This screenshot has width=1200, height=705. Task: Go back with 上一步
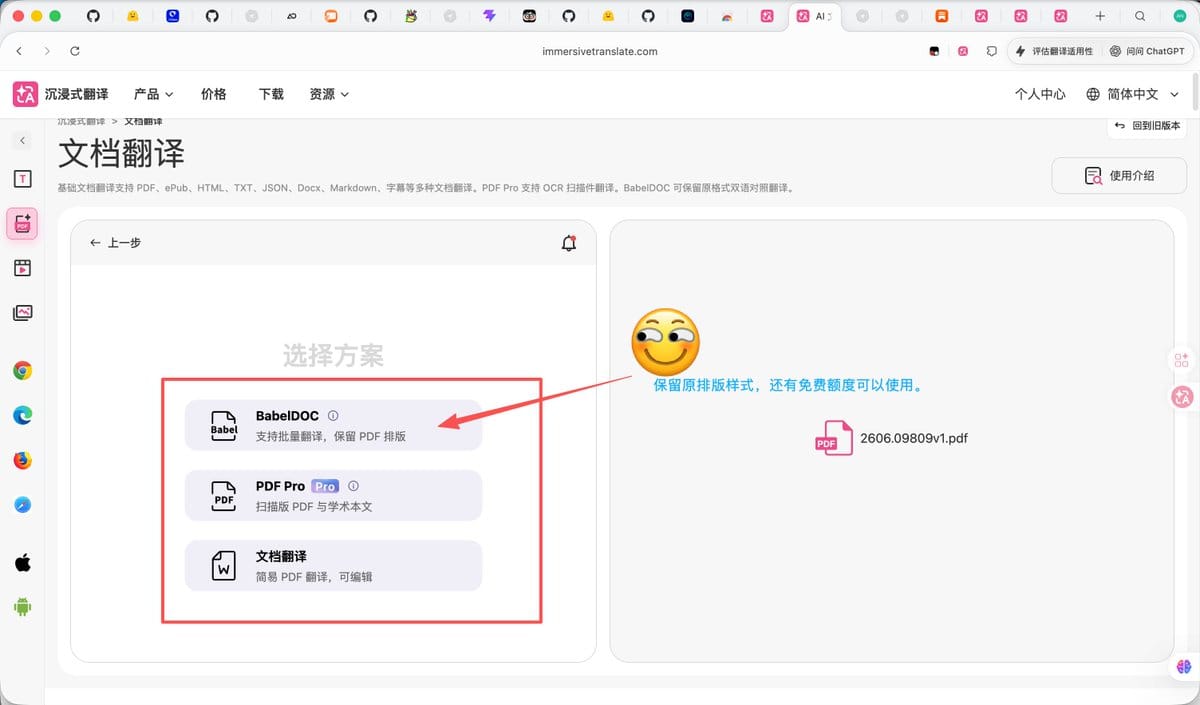115,242
